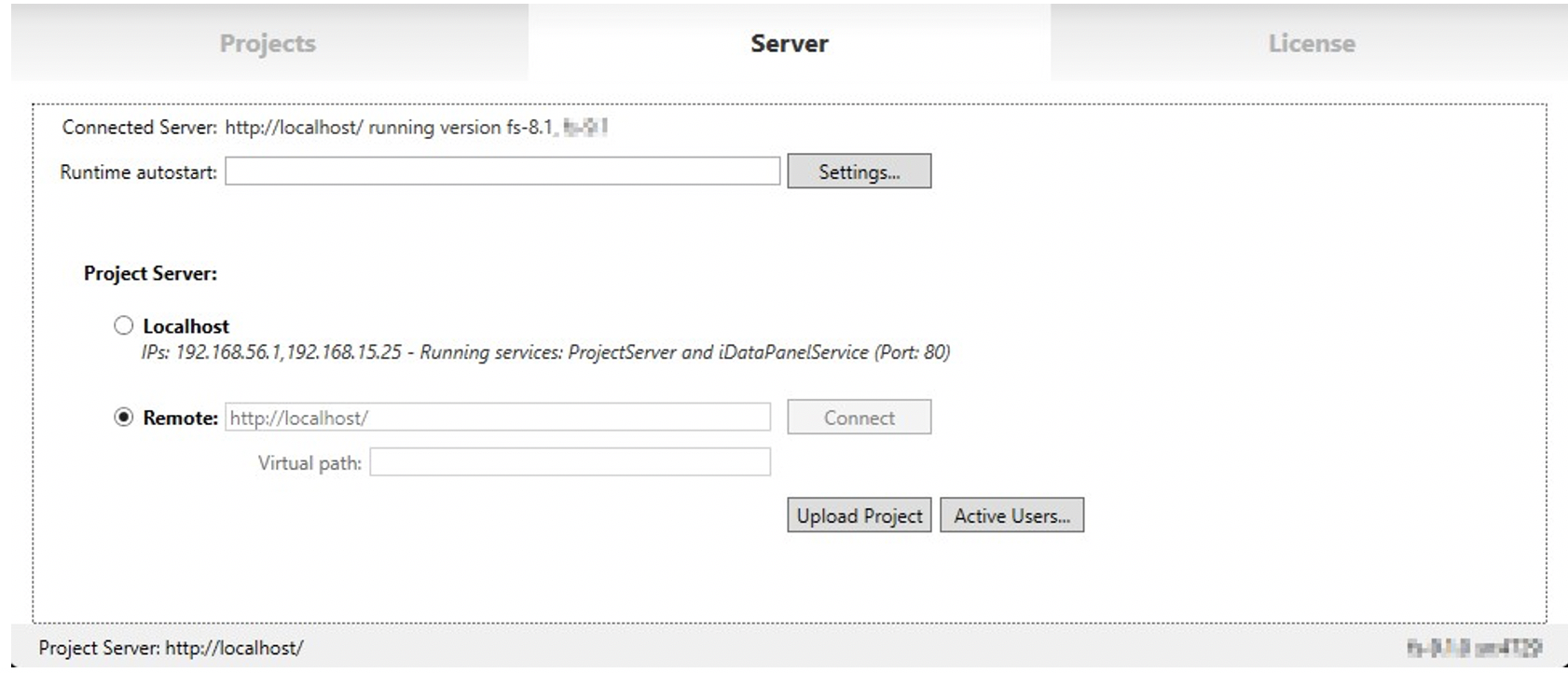Click the Settings... button
Image resolution: width=1568 pixels, height=673 pixels.
click(859, 172)
